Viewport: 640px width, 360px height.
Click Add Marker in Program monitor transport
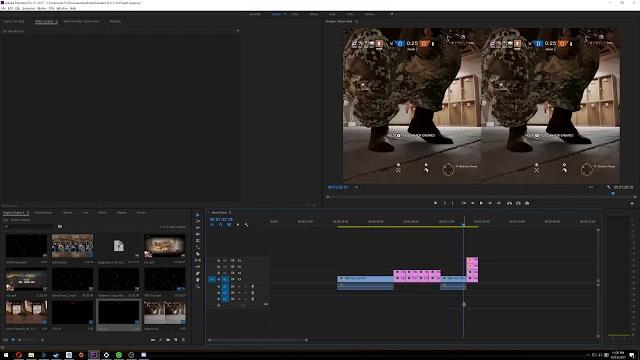coord(436,203)
